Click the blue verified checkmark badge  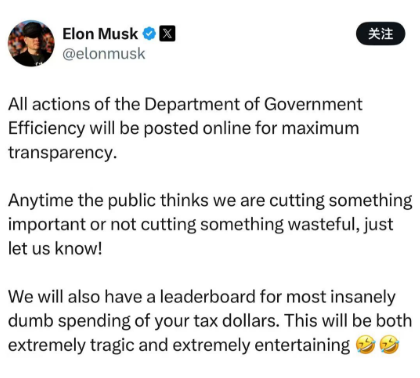tap(149, 34)
